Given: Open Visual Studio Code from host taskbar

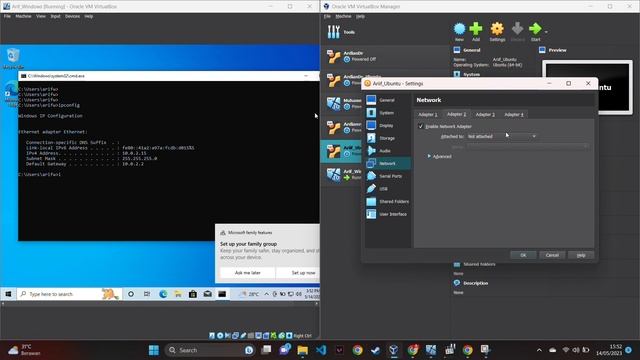Looking at the screenshot, I should tap(321, 350).
